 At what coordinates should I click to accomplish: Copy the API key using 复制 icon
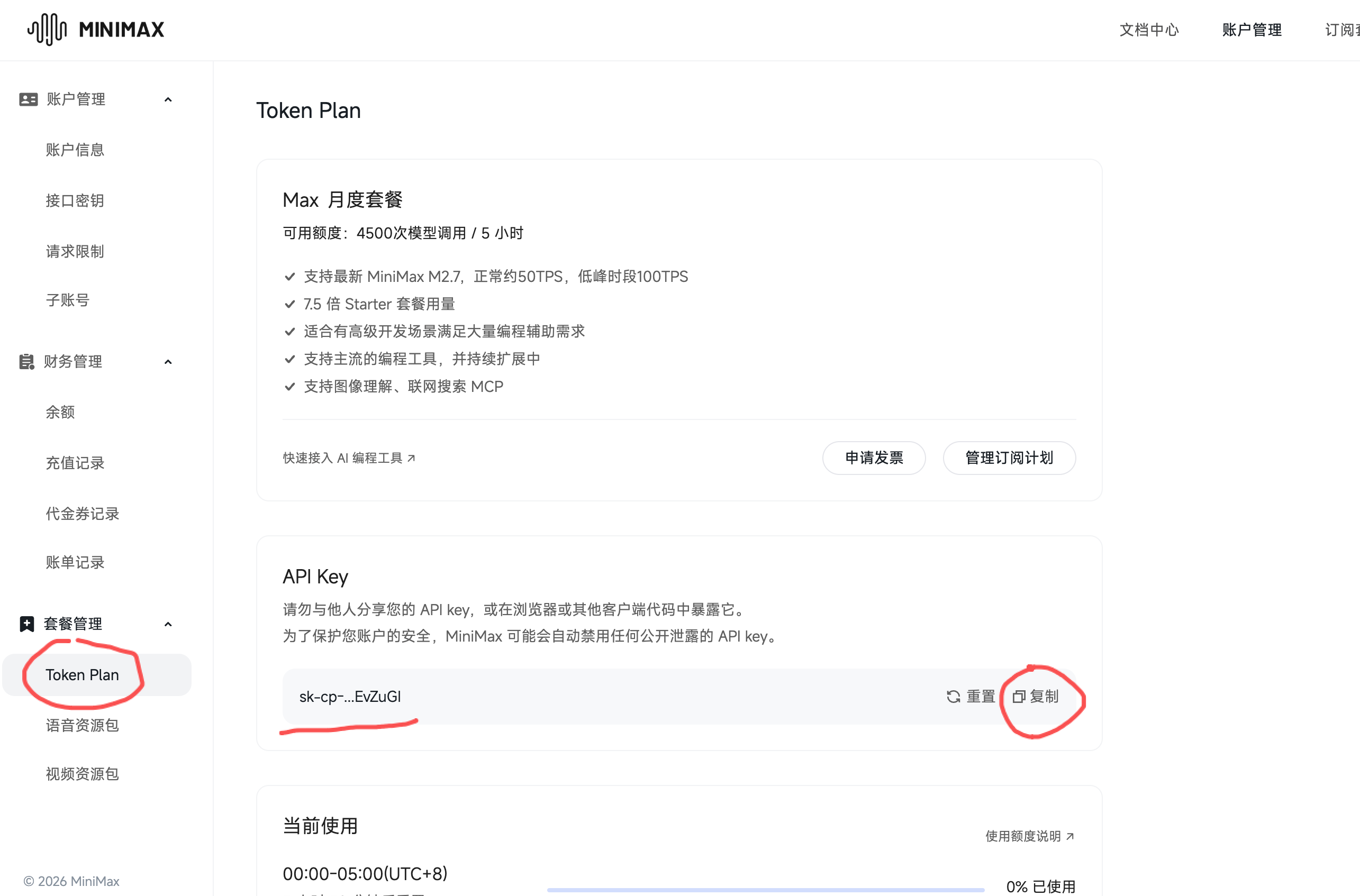tap(1019, 697)
